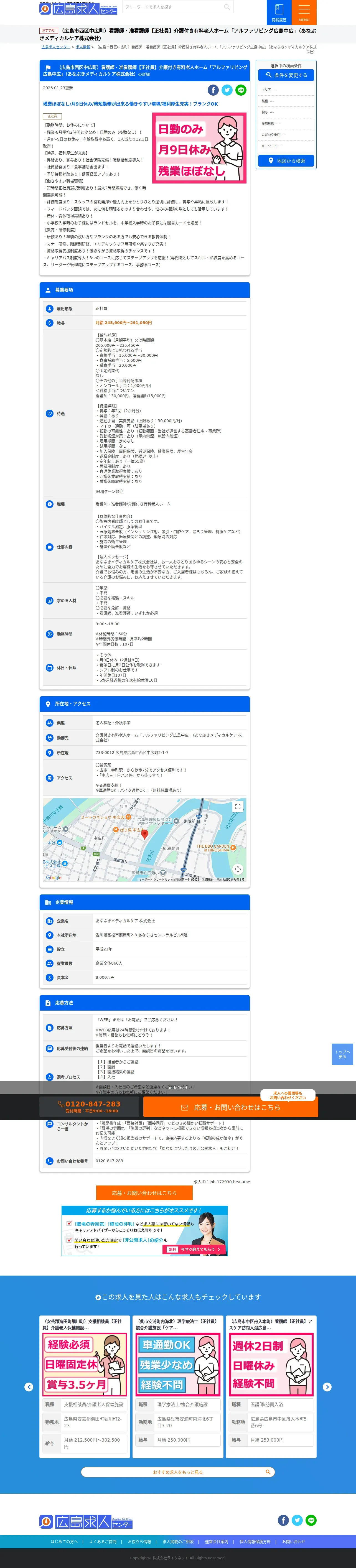Share on LINE under the job title
This screenshot has height=1568, width=356.
click(x=241, y=90)
